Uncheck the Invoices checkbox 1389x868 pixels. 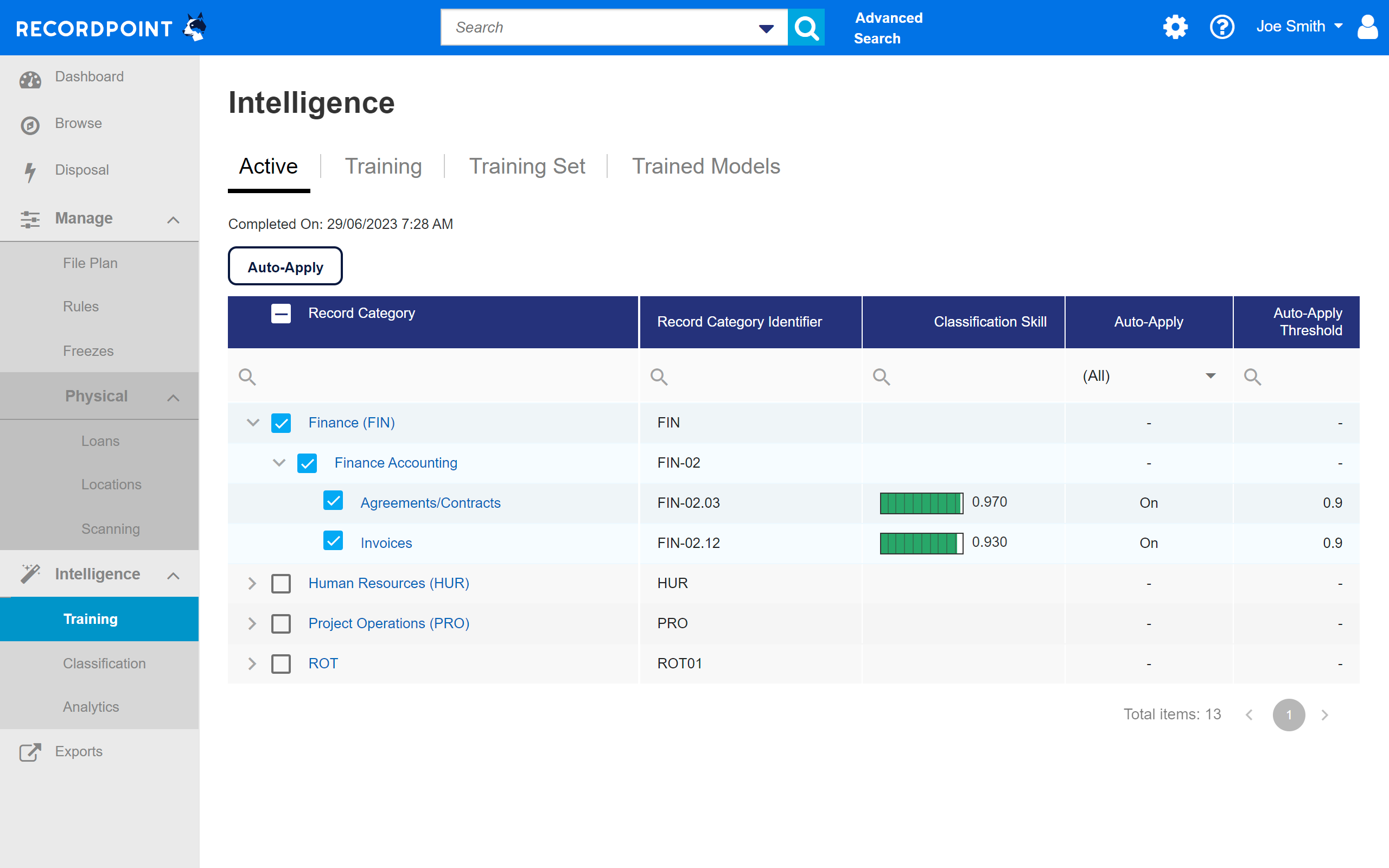pyautogui.click(x=333, y=541)
